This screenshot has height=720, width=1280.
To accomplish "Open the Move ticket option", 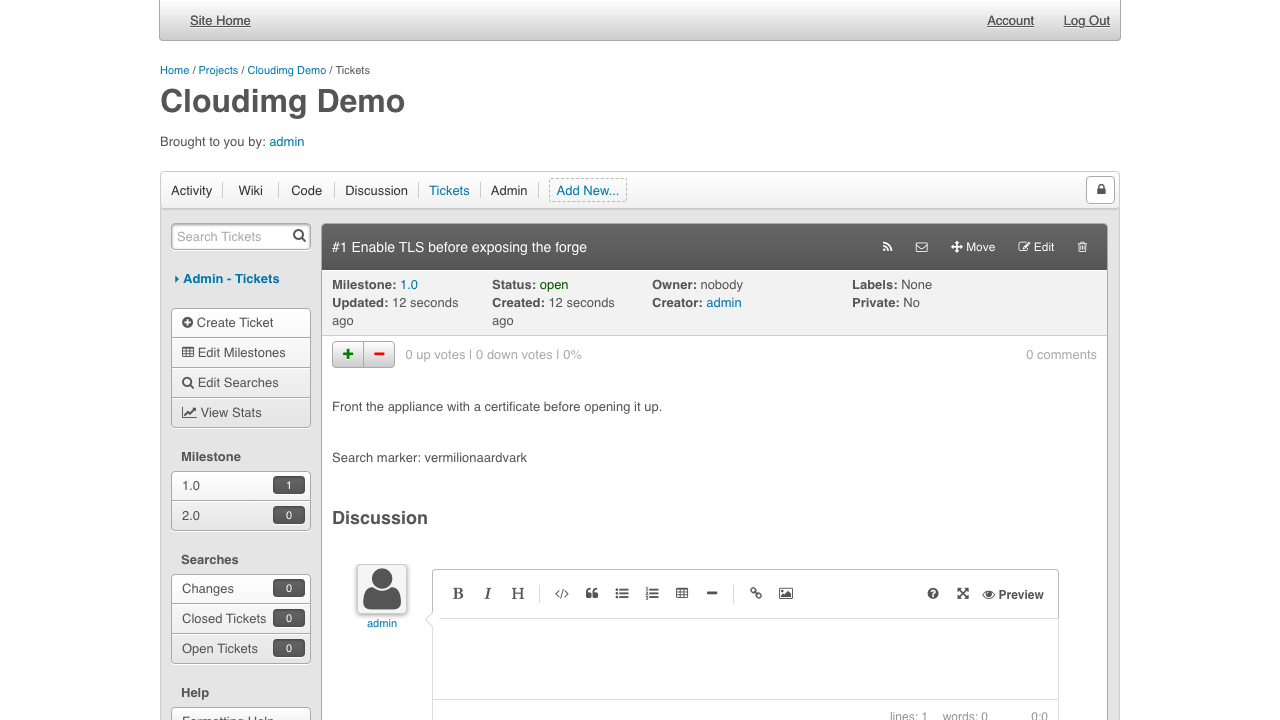I will pyautogui.click(x=973, y=247).
